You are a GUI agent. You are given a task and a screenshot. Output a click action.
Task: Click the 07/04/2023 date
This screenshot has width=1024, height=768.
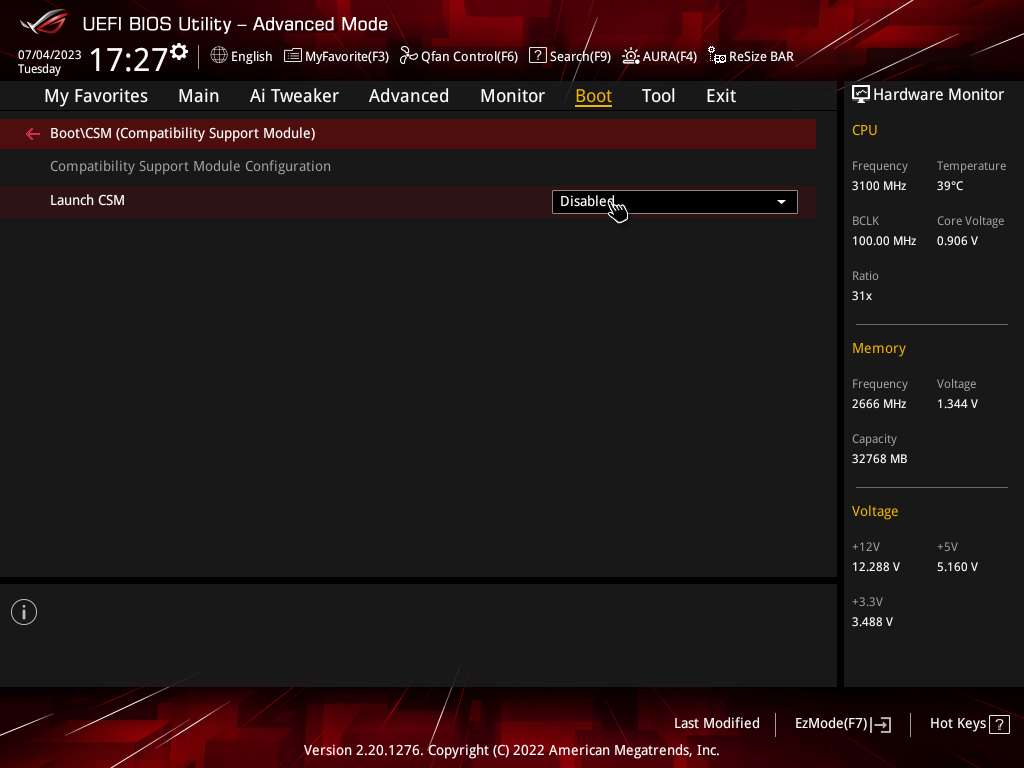coord(50,55)
